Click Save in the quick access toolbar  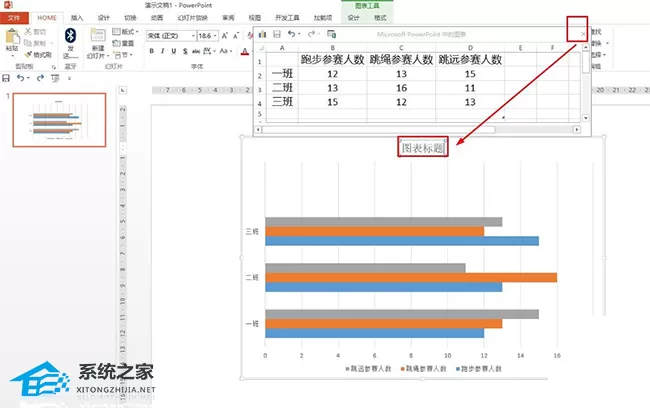[6, 78]
